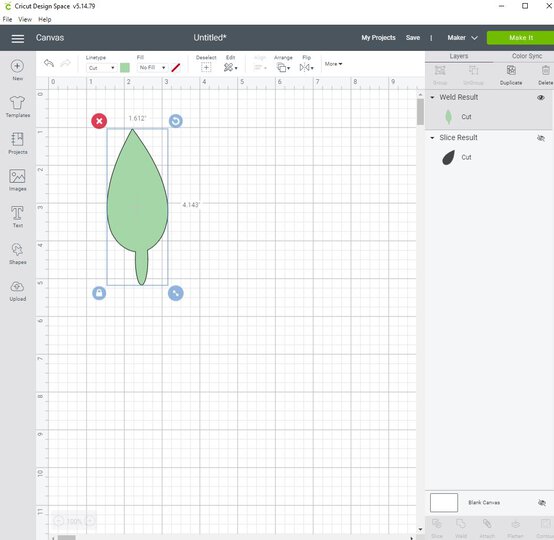Image resolution: width=554 pixels, height=540 pixels.
Task: Delete the leaf with red X handle
Action: tap(99, 121)
